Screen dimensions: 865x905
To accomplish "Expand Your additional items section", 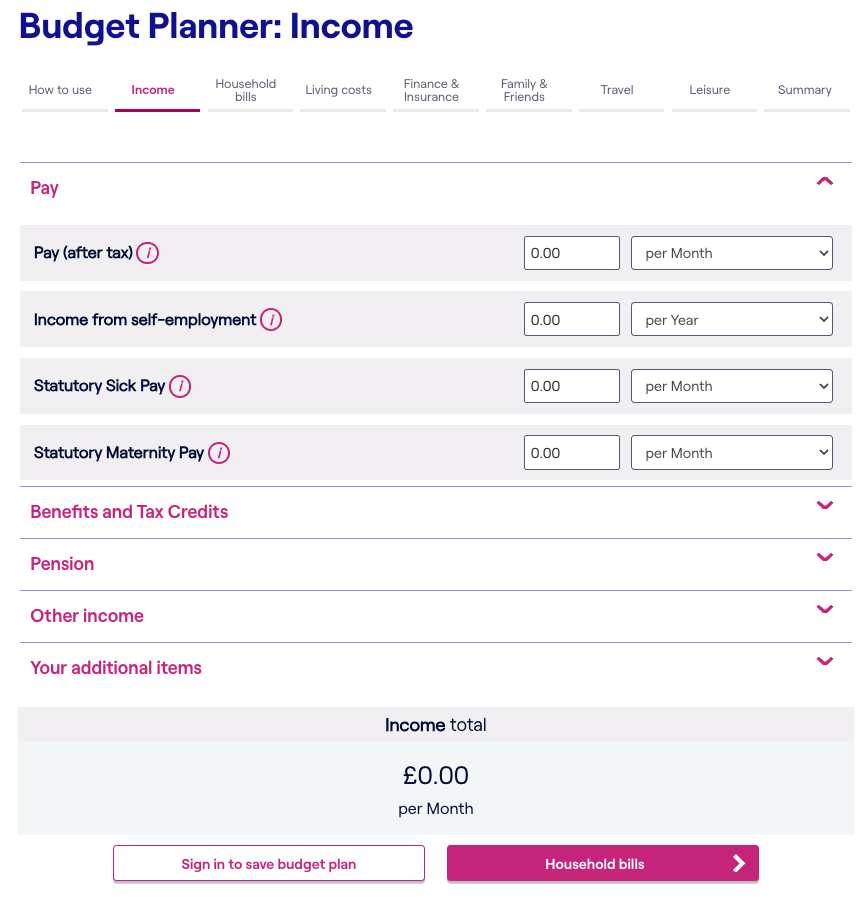I will pos(825,661).
